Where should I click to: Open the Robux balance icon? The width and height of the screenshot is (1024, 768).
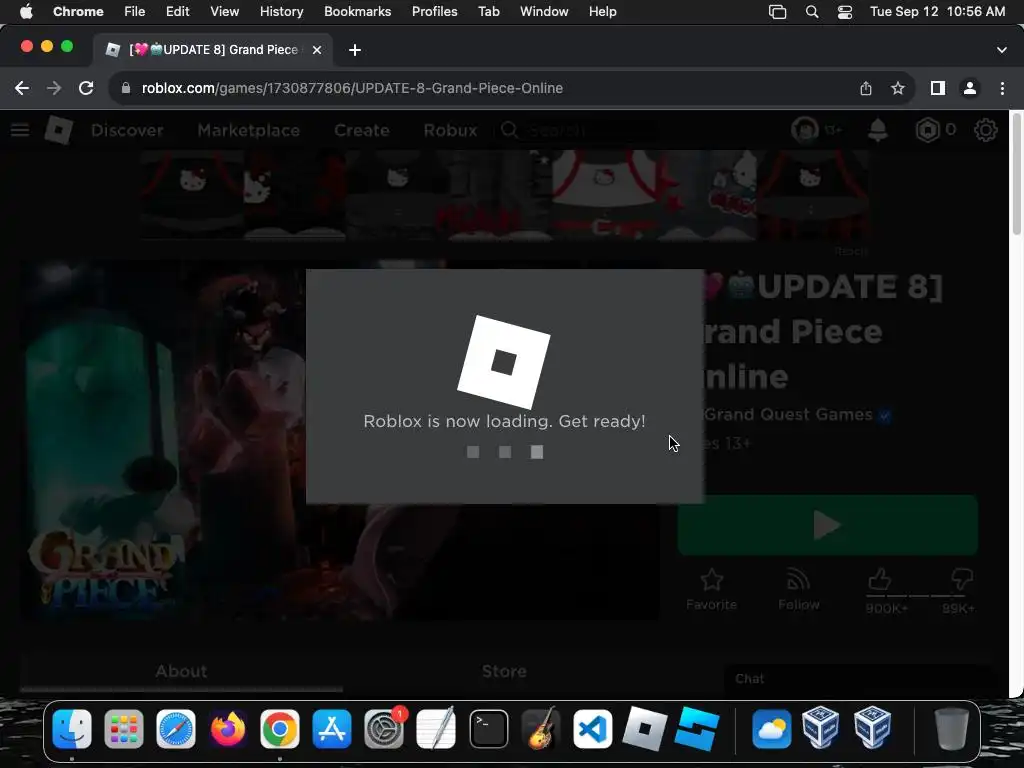click(927, 130)
